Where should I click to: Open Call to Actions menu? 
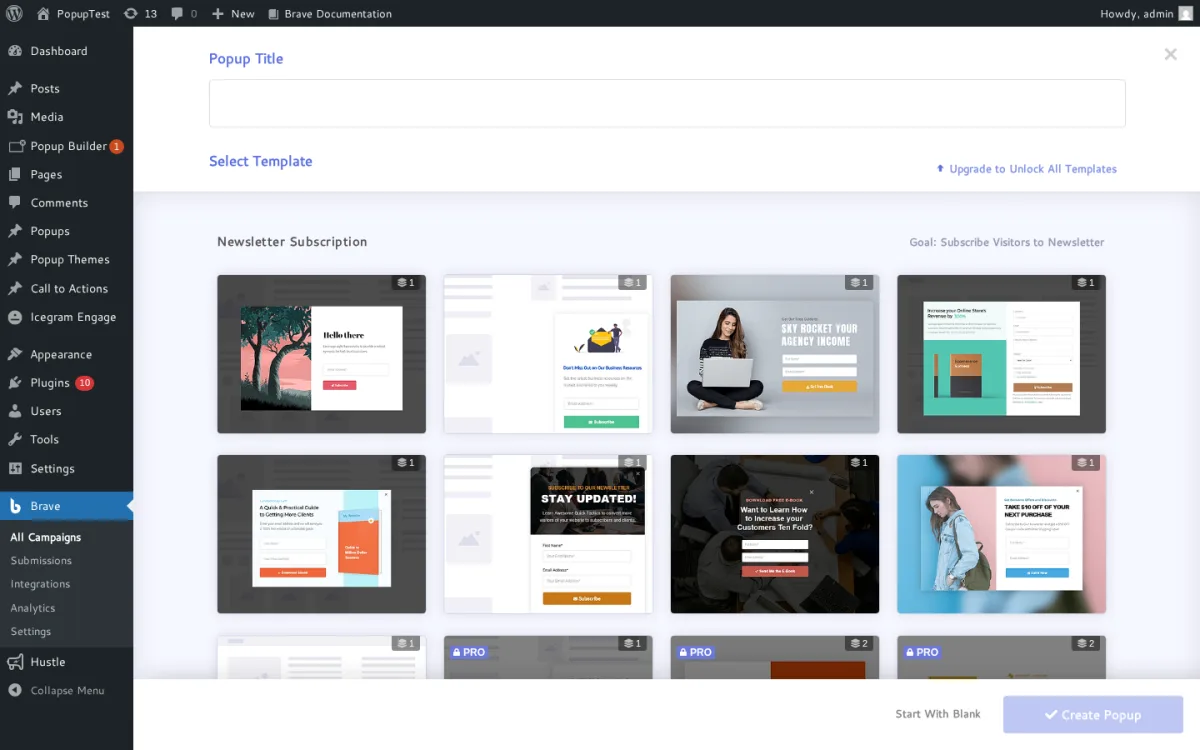(66, 288)
